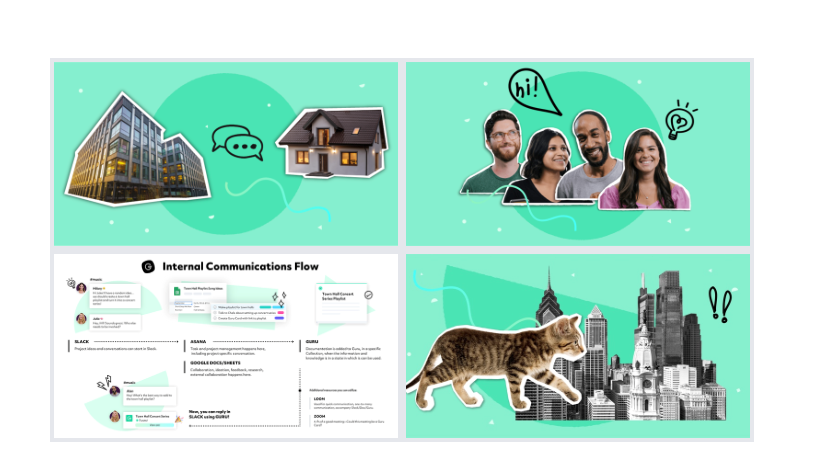831x467 pixels.
Task: Open the Internal Communications Flow diagram image
Action: [x=226, y=346]
